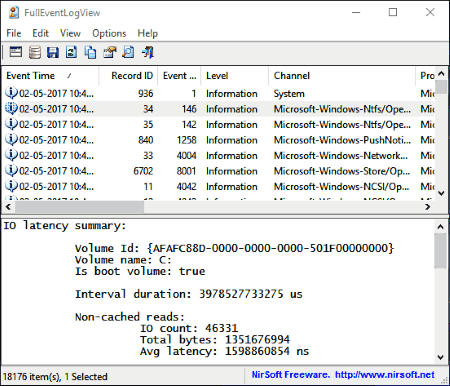Click the details pane vertical scrollbar thumb
This screenshot has height=386, width=450.
click(440, 251)
